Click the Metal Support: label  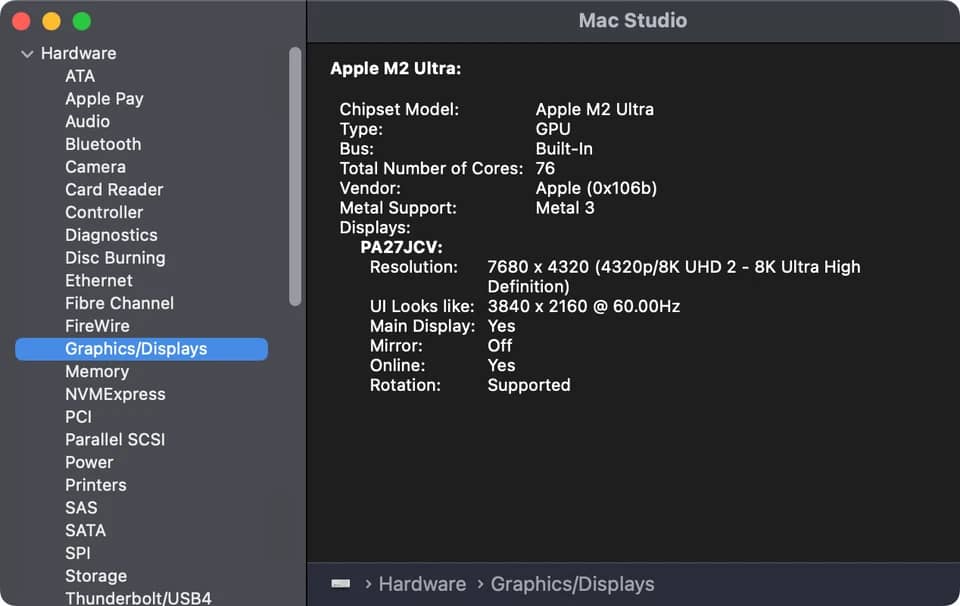click(x=398, y=208)
